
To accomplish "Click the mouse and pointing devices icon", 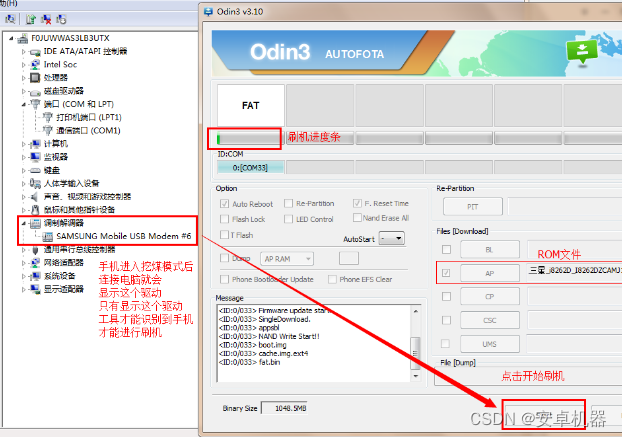I will coord(35,210).
